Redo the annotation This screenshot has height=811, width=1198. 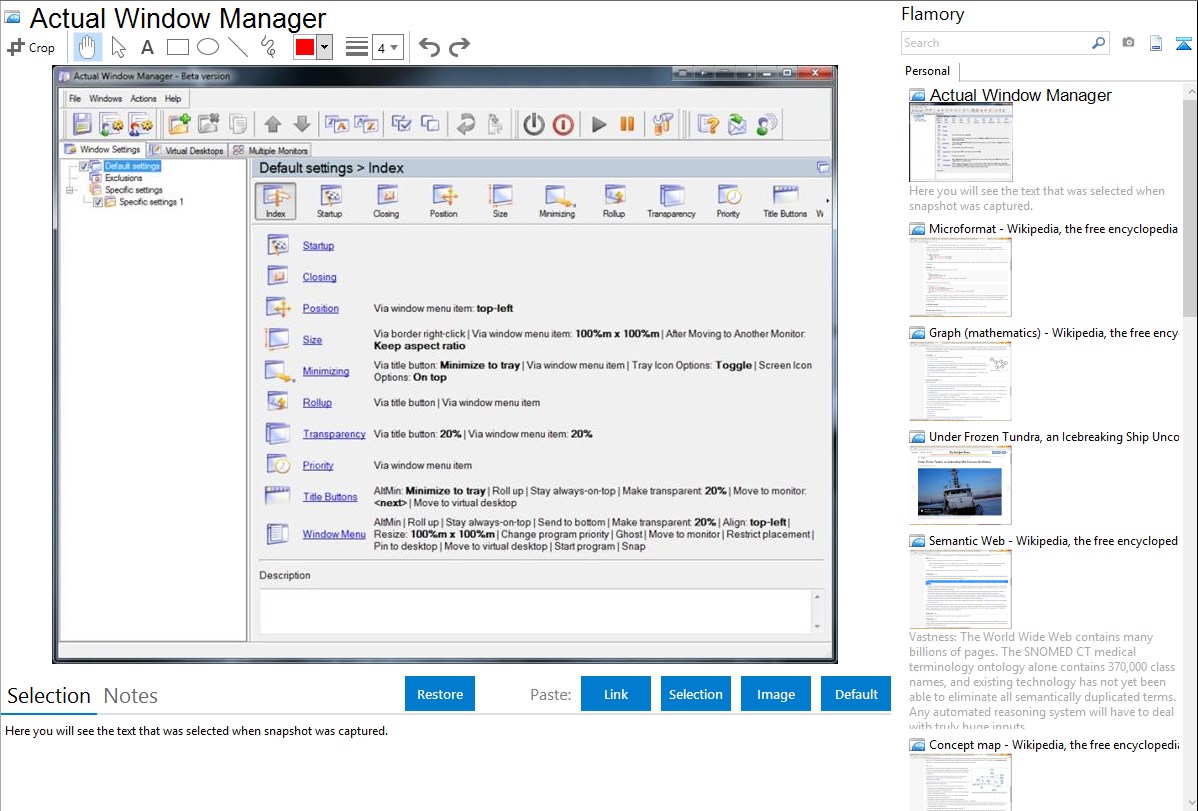tap(459, 47)
